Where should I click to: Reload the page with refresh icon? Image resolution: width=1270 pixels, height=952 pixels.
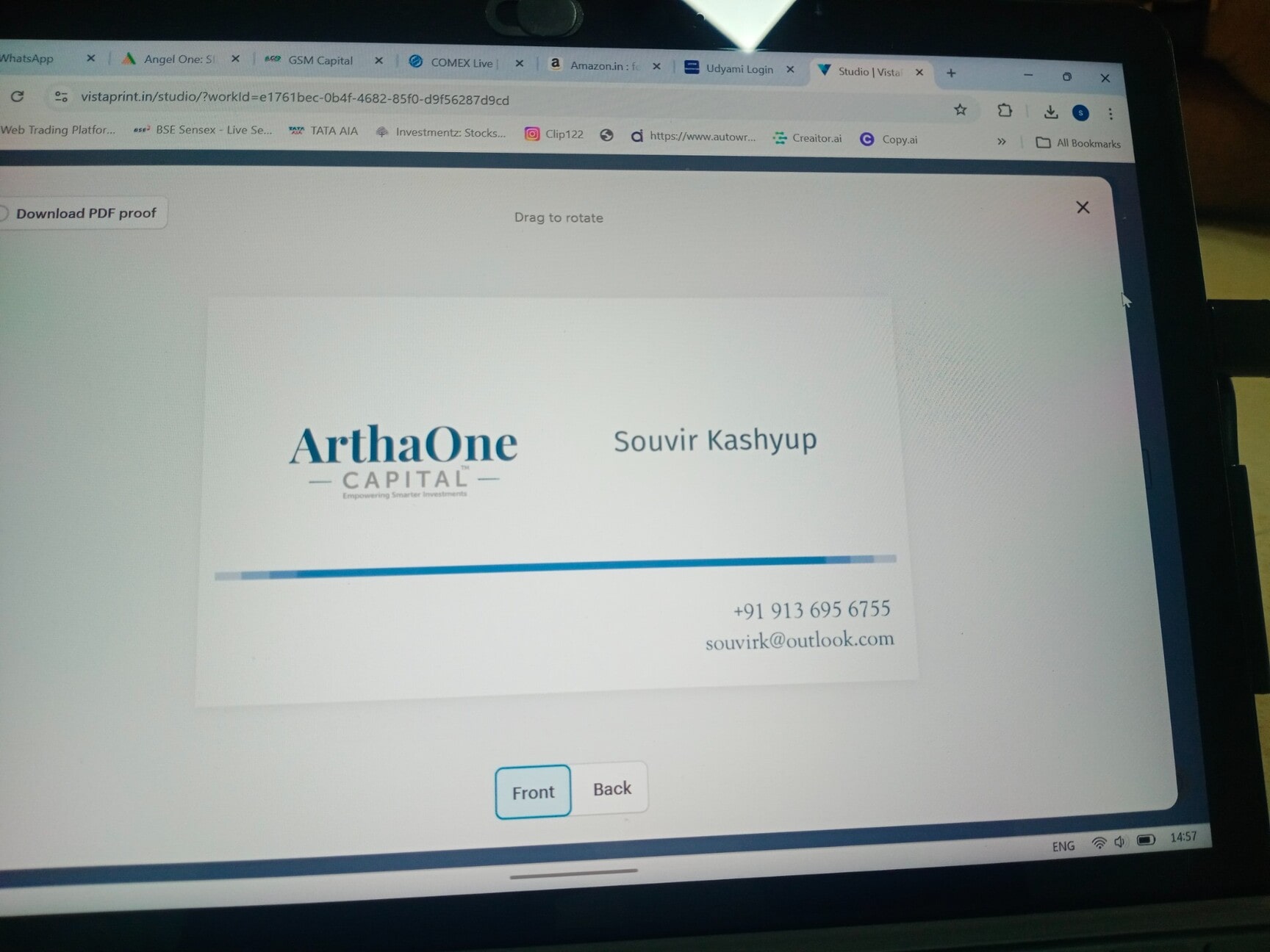pyautogui.click(x=18, y=96)
